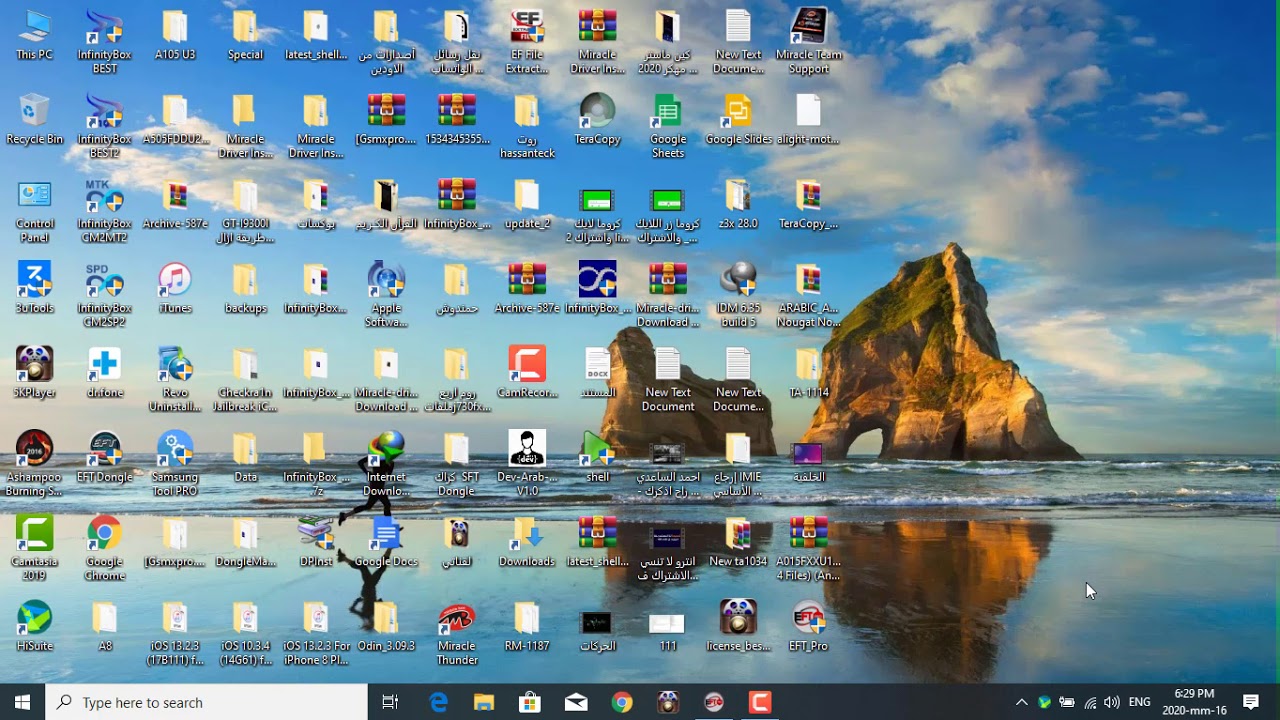Launch Camtasia 2019 from the desktop
The height and width of the screenshot is (720, 1280).
(34, 548)
